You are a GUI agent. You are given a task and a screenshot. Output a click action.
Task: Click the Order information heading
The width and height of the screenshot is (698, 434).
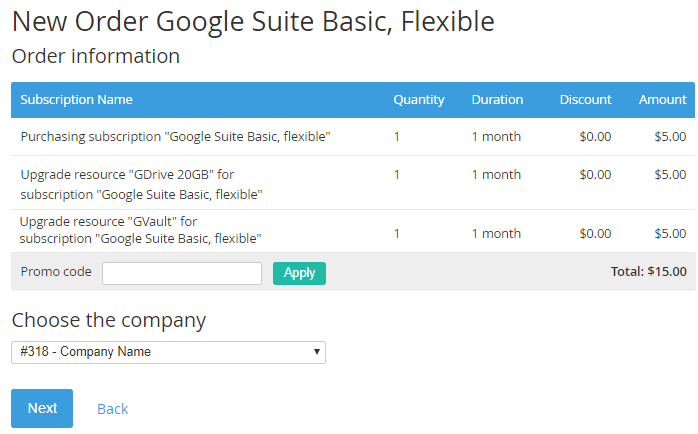pos(96,57)
